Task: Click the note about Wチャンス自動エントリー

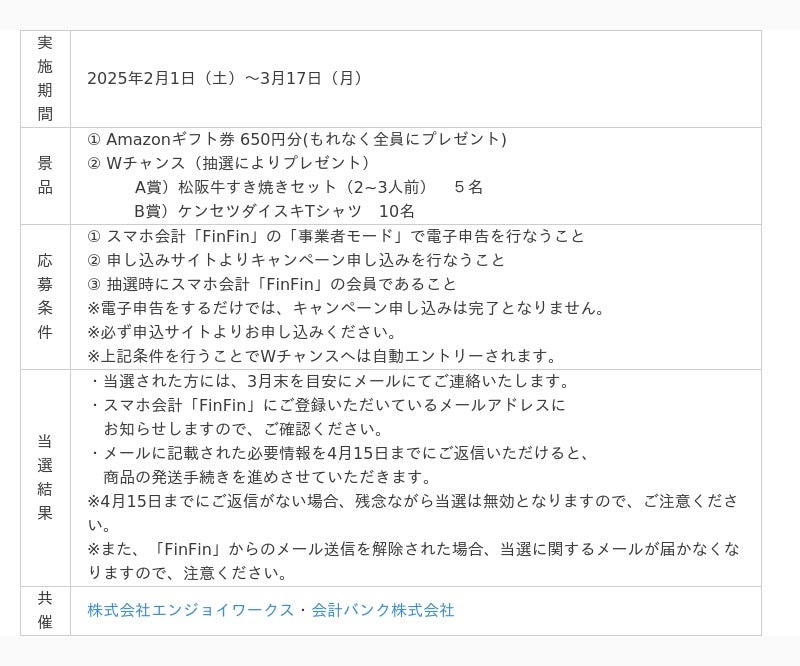Action: coord(322,356)
